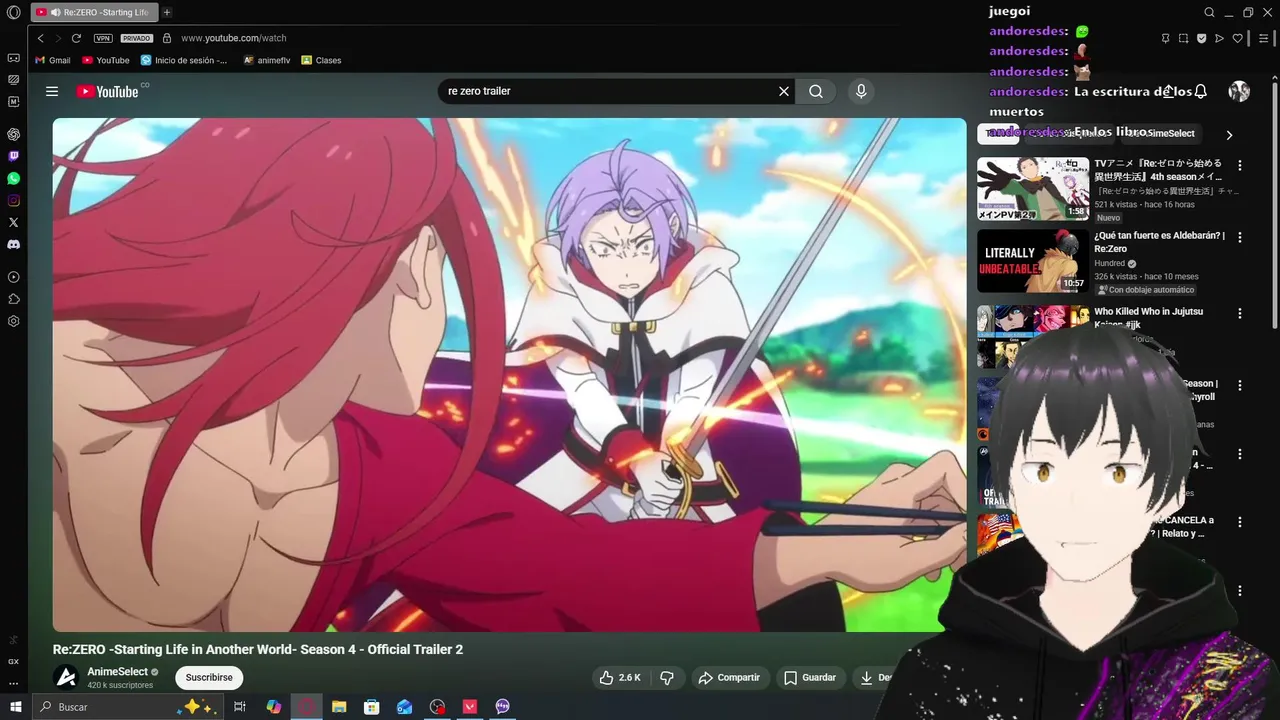Open the YouTube hamburger guide menu
This screenshot has width=1280, height=720.
[52, 91]
